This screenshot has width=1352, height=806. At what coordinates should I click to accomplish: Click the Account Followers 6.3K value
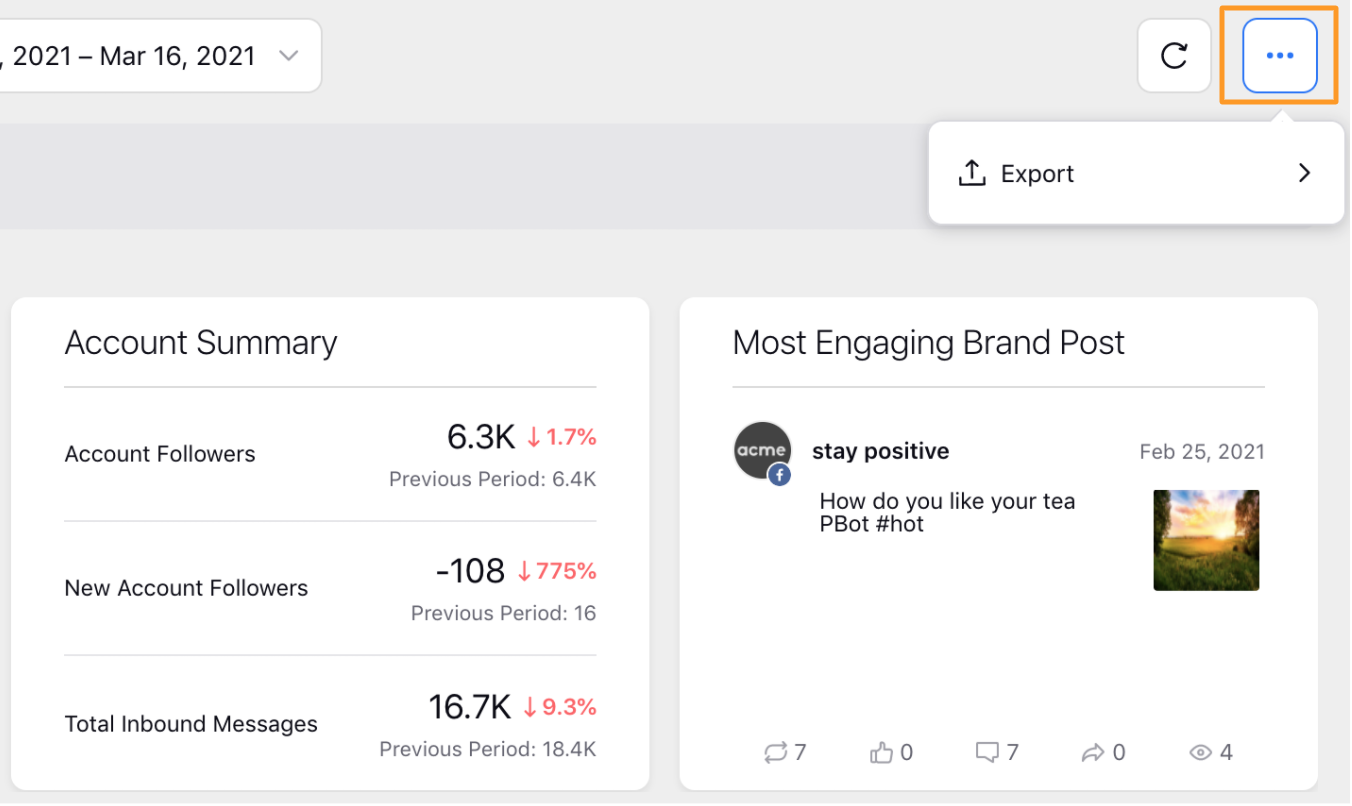point(481,437)
